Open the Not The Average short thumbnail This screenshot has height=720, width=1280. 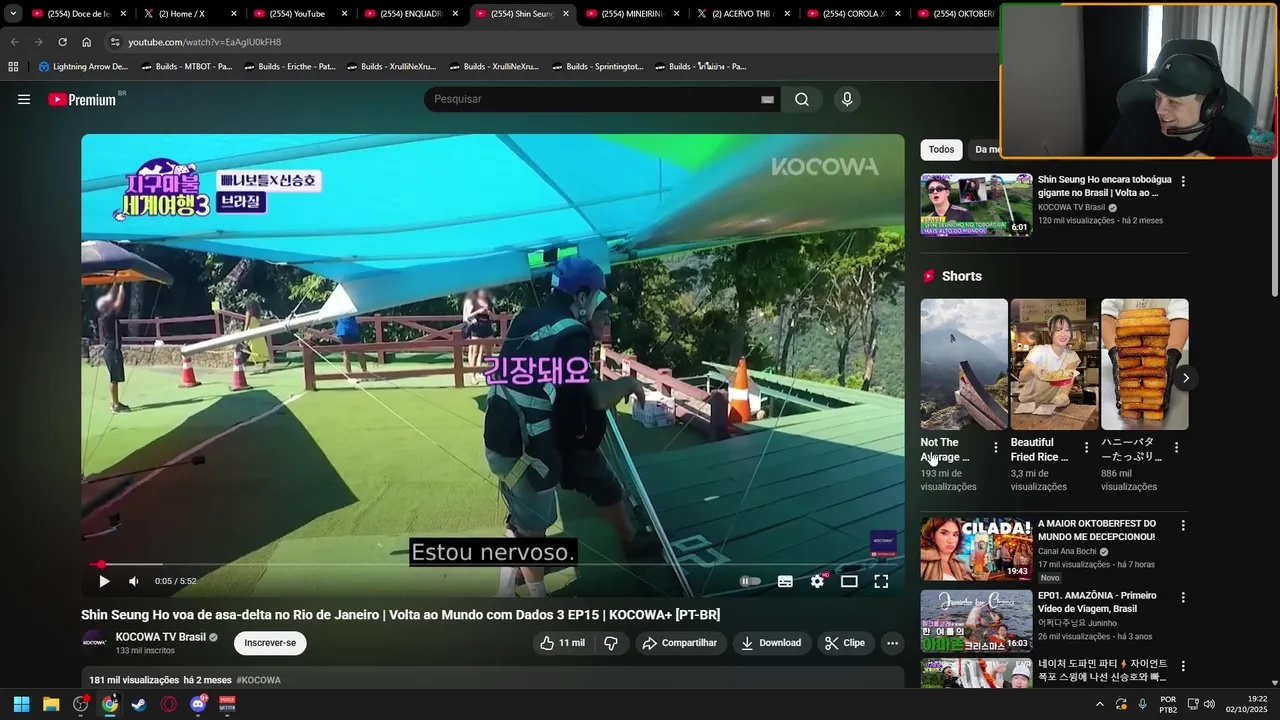(964, 364)
